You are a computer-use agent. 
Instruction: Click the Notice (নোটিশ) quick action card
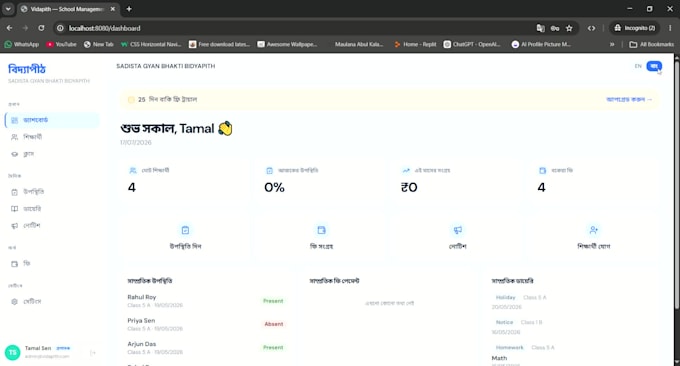click(x=458, y=238)
